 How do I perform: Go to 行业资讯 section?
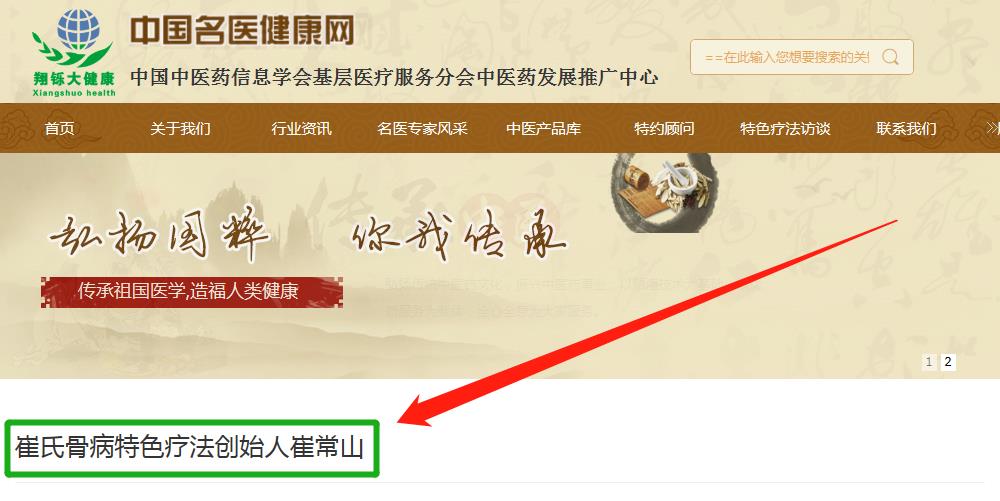(301, 129)
